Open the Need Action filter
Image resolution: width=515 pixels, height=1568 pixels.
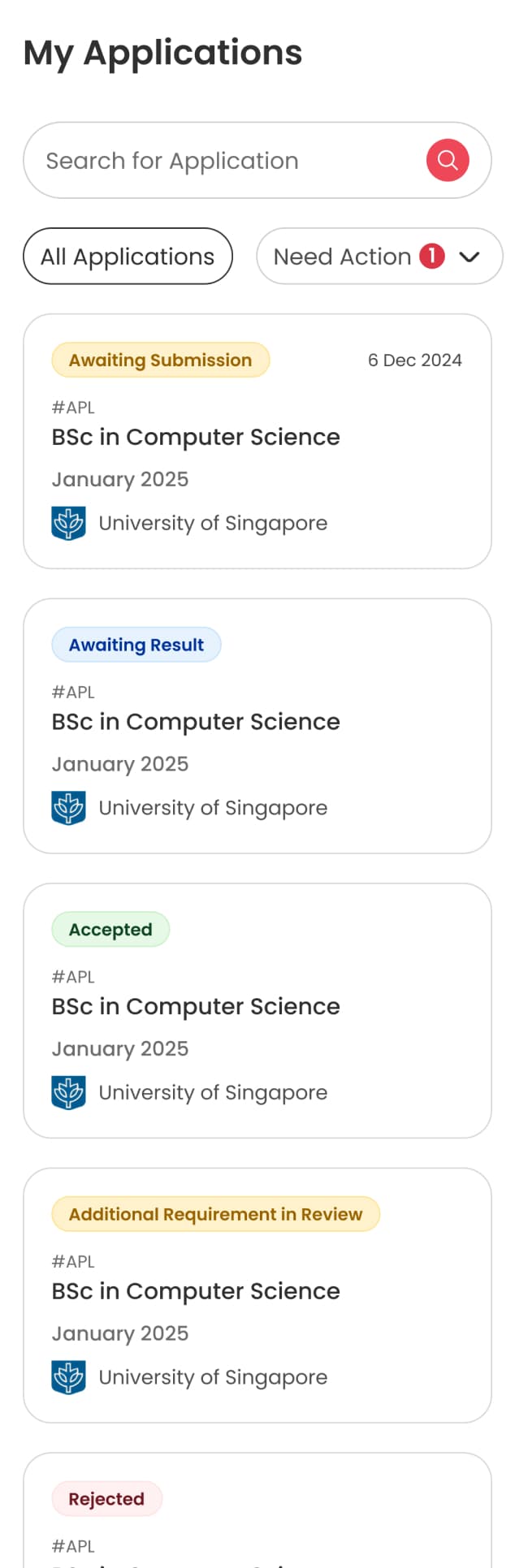tap(342, 257)
